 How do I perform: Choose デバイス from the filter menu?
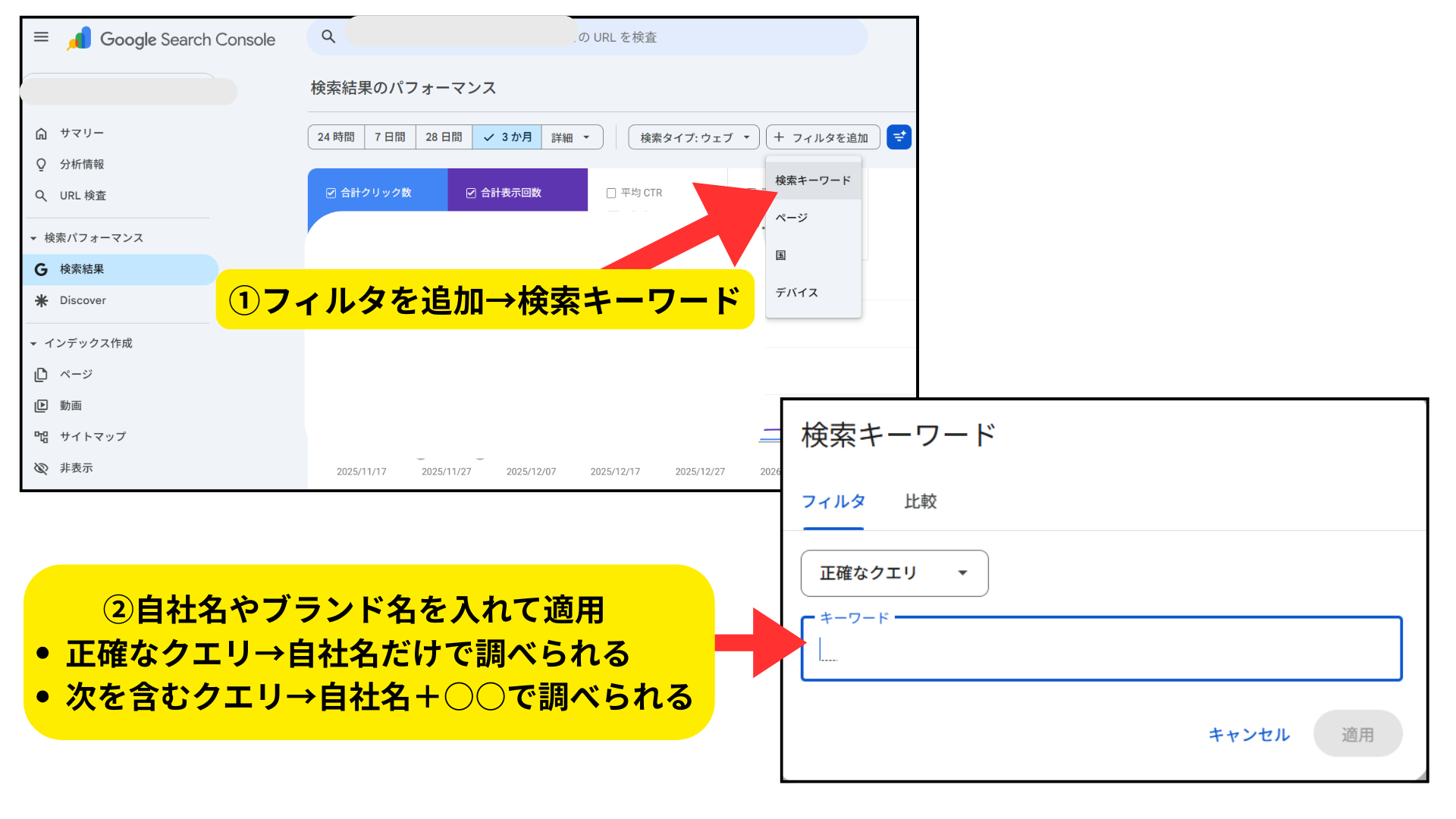pos(797,292)
